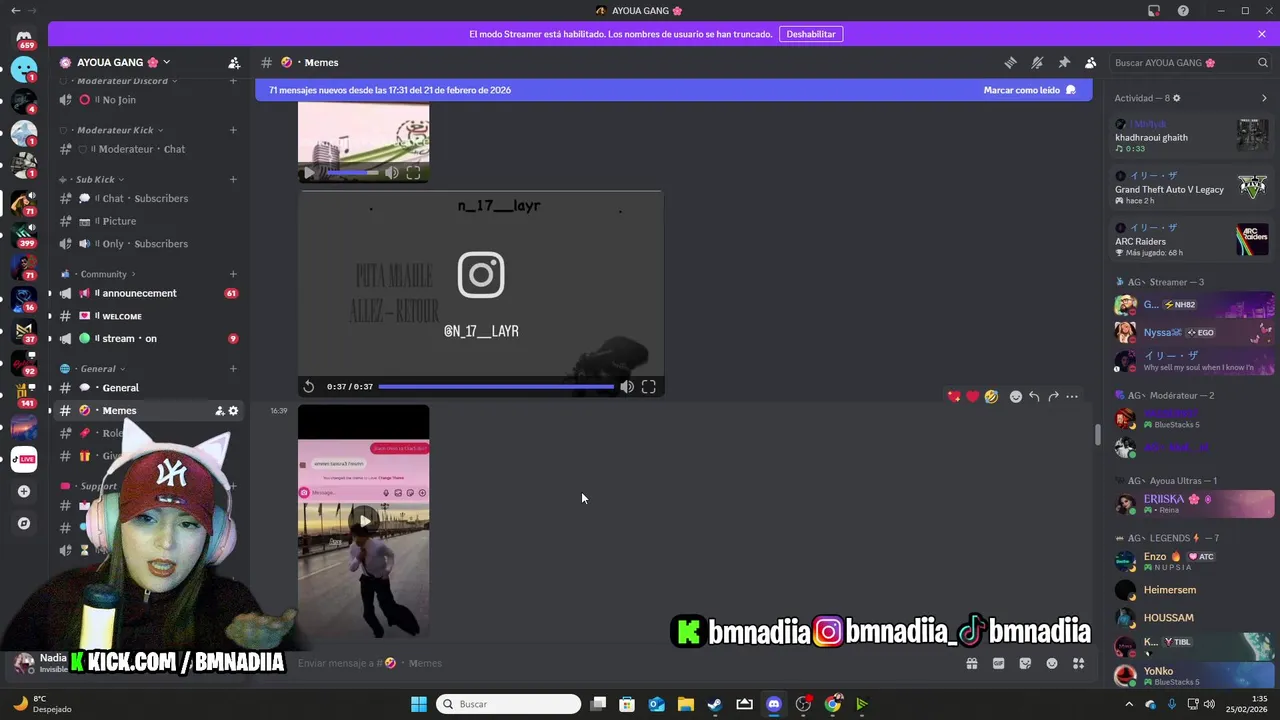Screen dimensions: 1280x720
Task: Show pinned messages with the pin icon
Action: pyautogui.click(x=1064, y=62)
